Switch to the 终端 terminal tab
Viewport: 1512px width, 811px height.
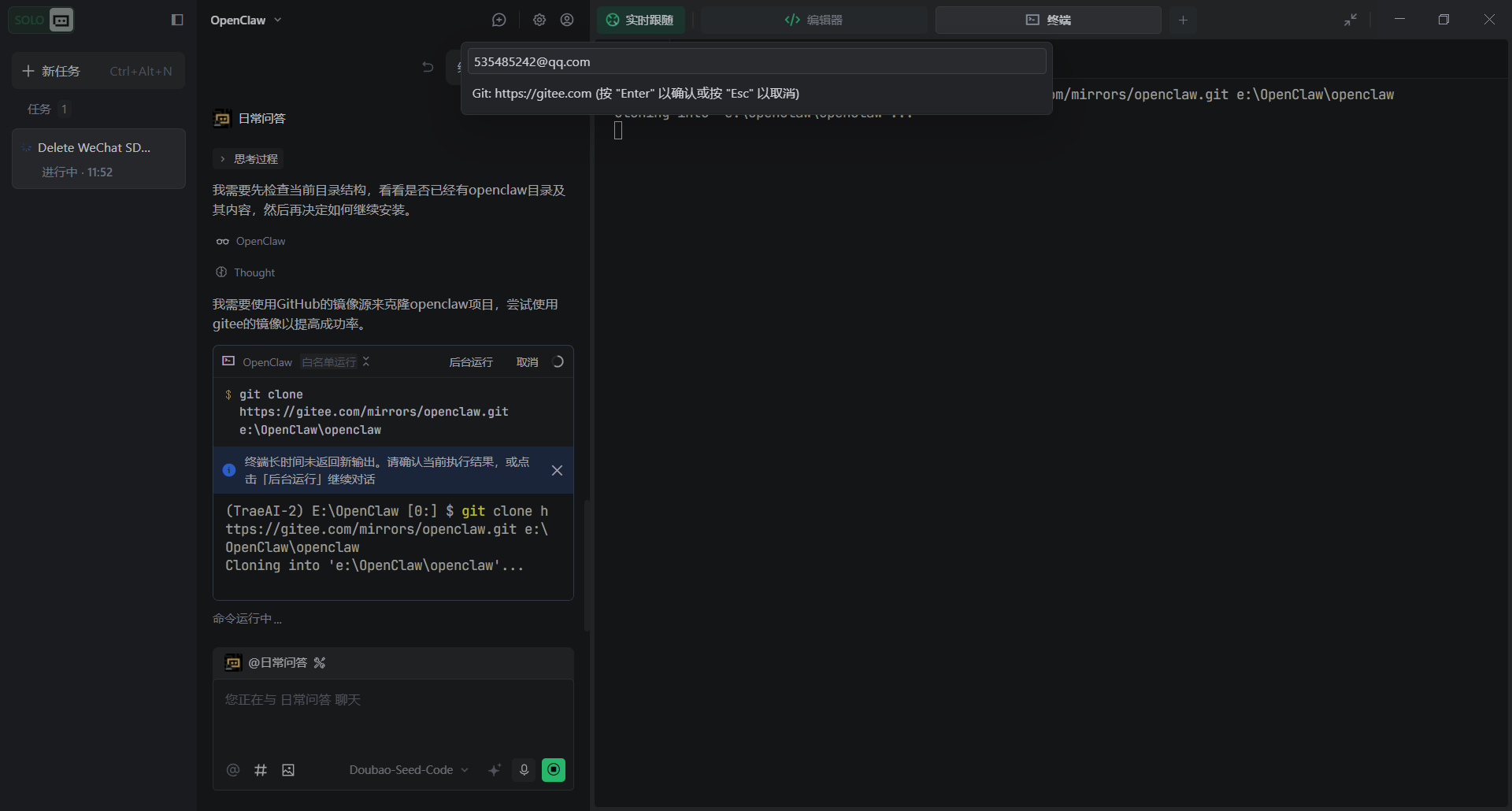1048,20
